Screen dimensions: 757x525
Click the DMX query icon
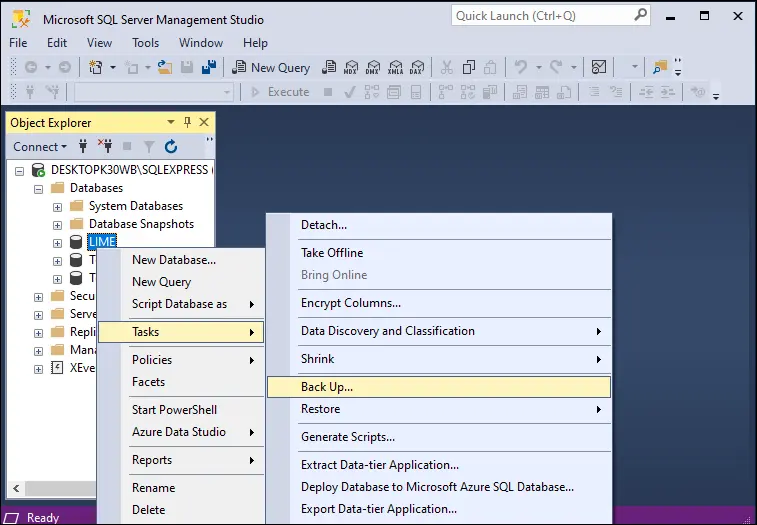pyautogui.click(x=373, y=68)
